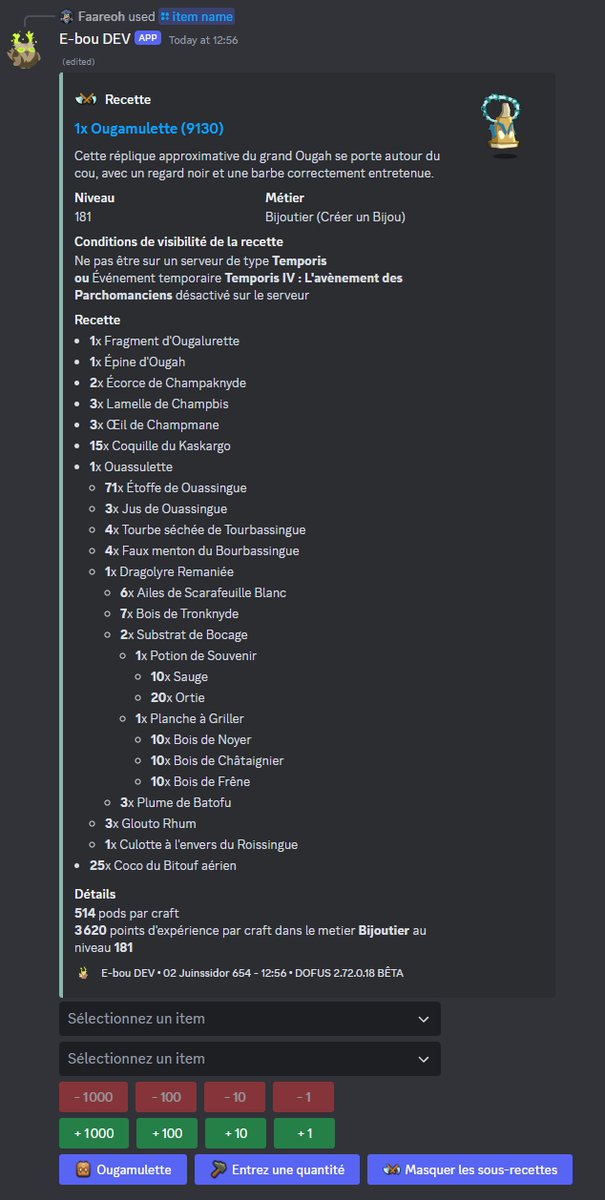Viewport: 605px width, 1200px height.
Task: Click 1x Potion de Souvenir entry
Action: [x=196, y=656]
